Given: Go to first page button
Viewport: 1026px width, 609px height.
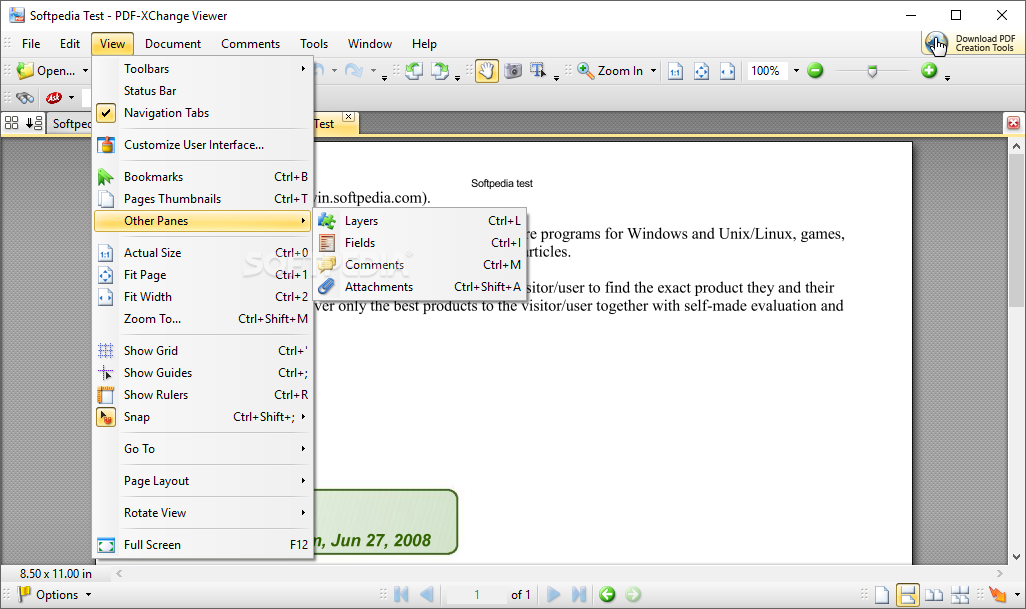Looking at the screenshot, I should (401, 594).
